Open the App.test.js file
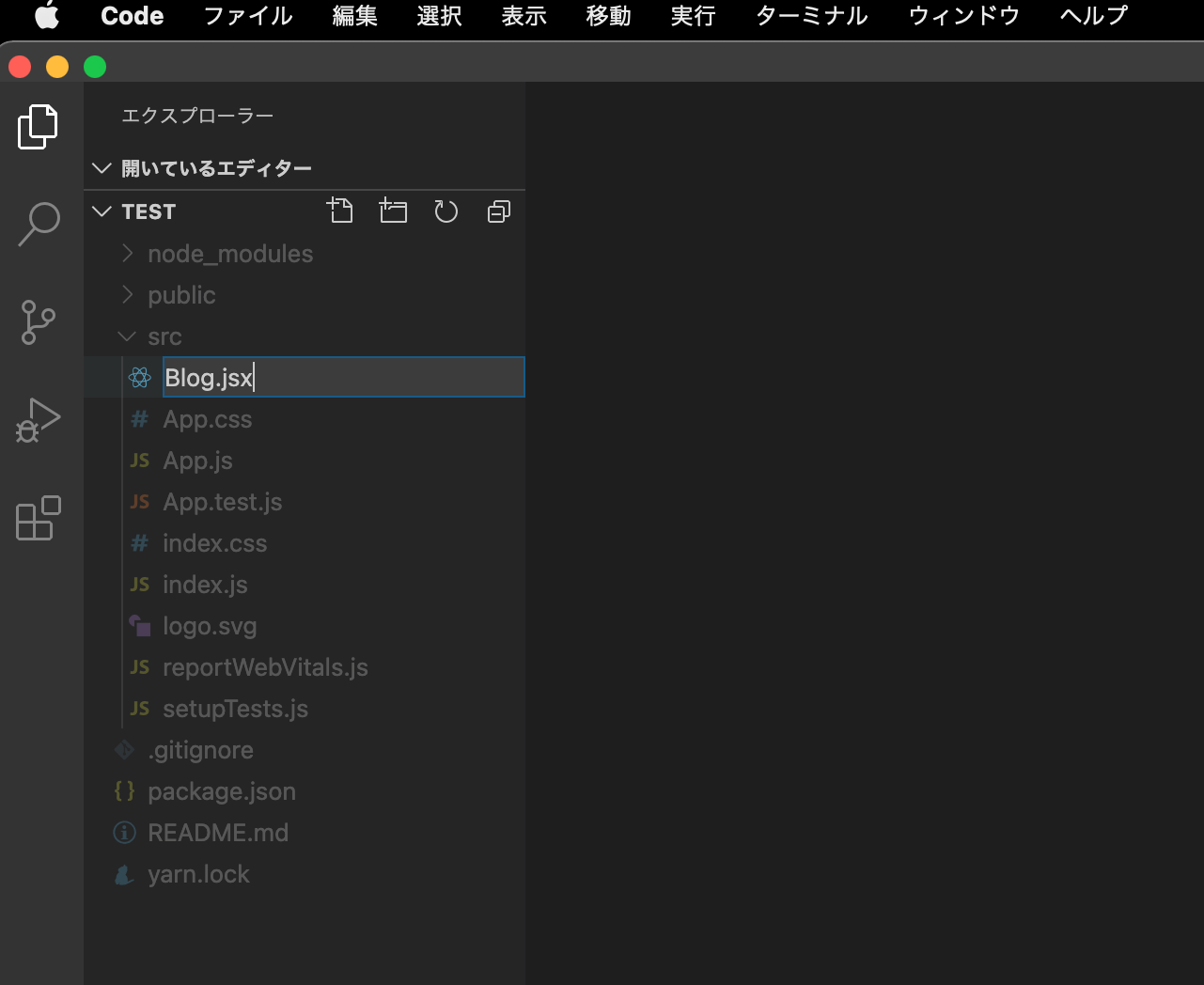 click(223, 502)
